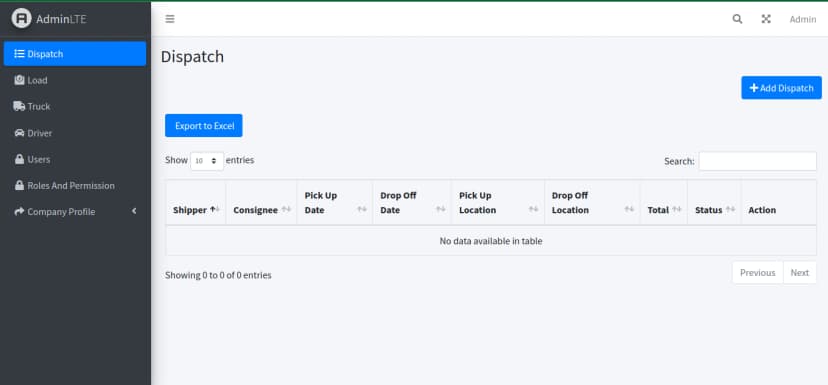The width and height of the screenshot is (828, 385).
Task: Click the Roles And Permission lock icon
Action: [x=20, y=185]
